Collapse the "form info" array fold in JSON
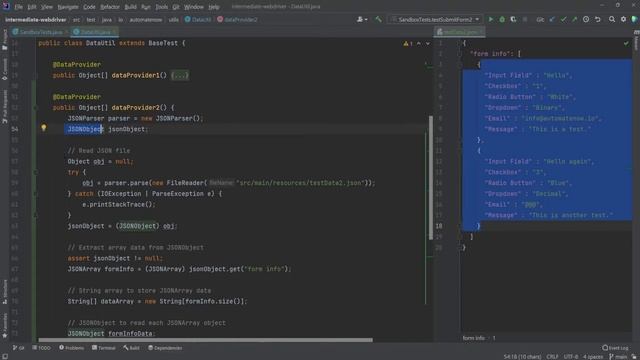Image resolution: width=640 pixels, height=360 pixels. click(x=460, y=54)
